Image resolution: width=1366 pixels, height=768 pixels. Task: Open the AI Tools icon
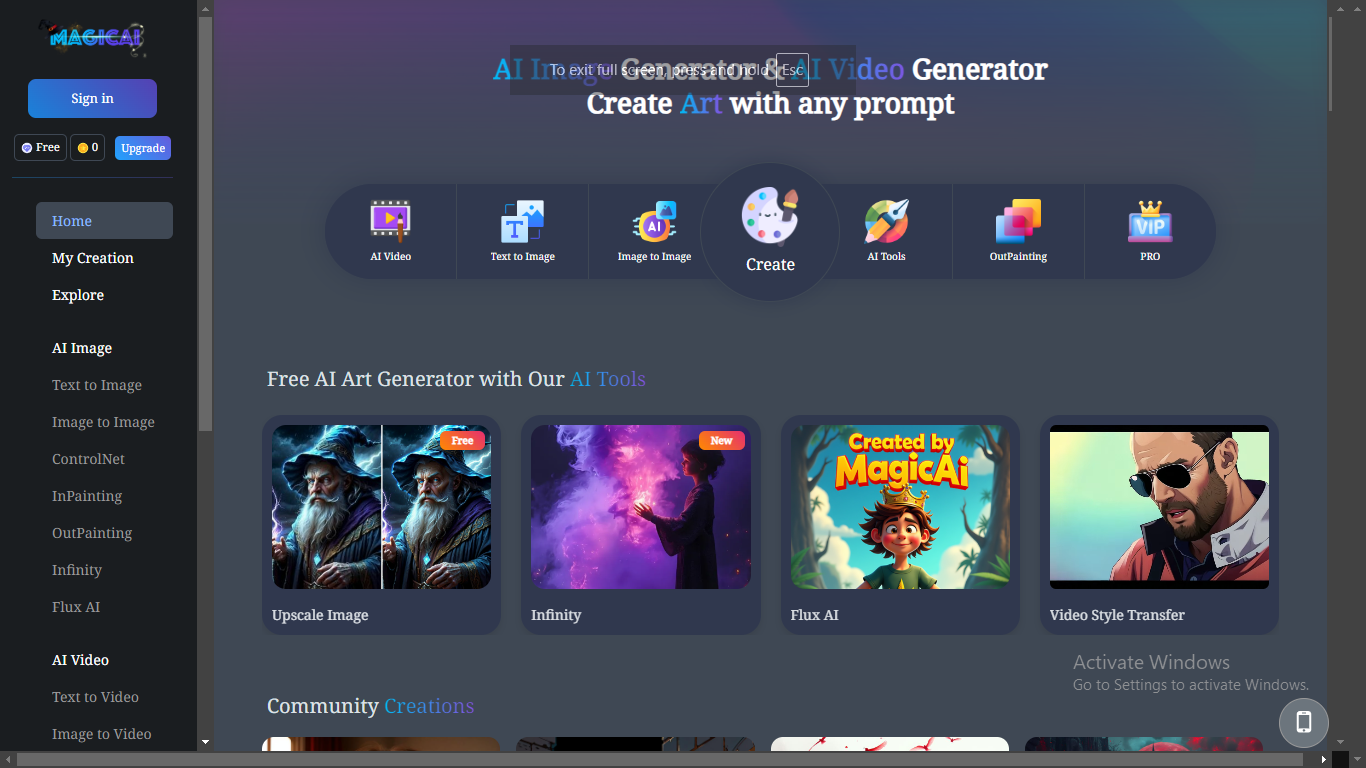886,222
